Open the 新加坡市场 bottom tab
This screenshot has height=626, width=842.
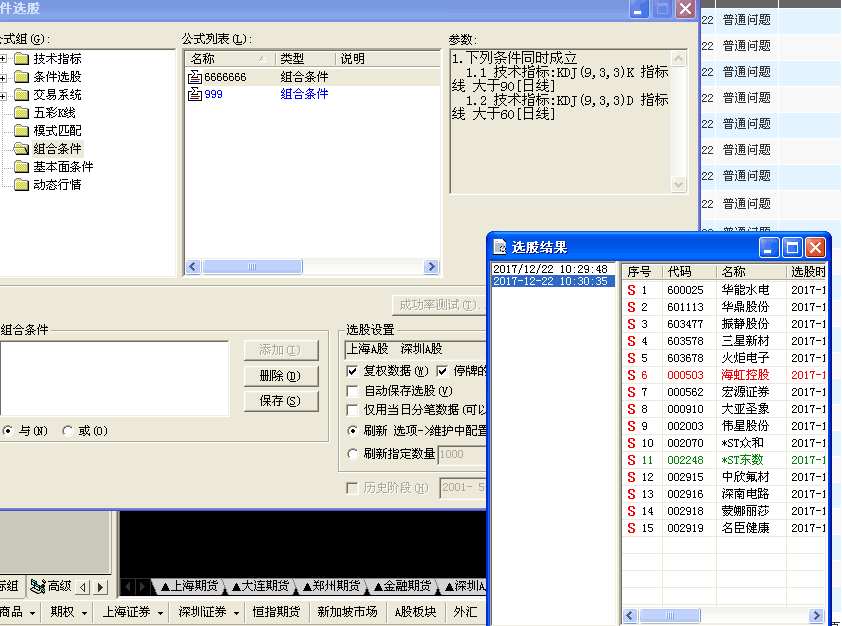(347, 612)
